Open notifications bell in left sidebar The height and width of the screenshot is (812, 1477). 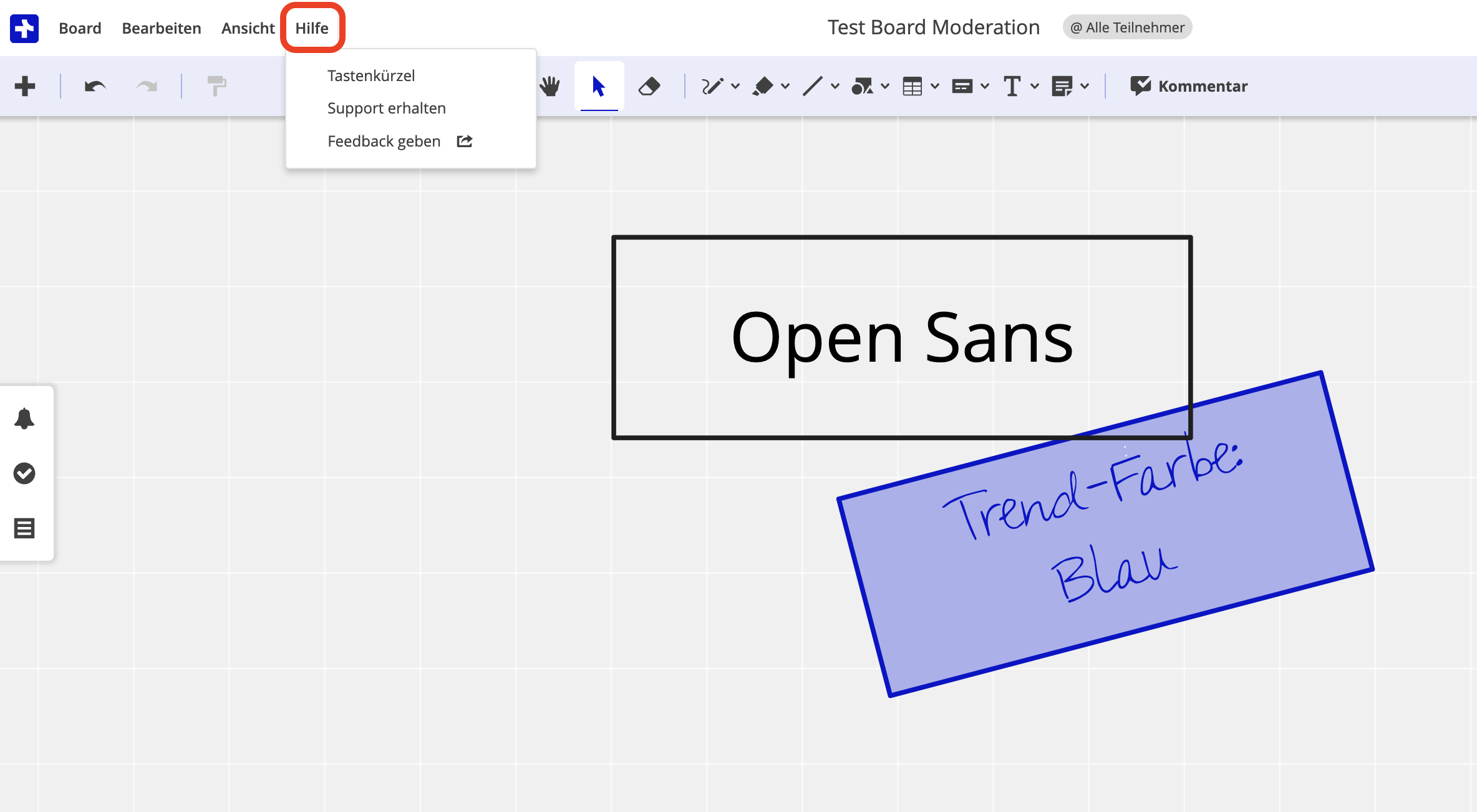[x=24, y=418]
